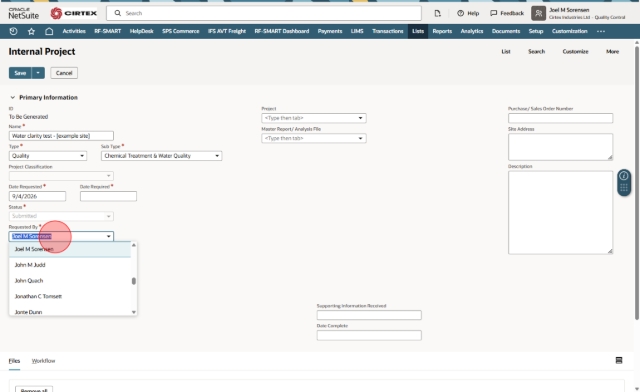Open the LIMS menu
Viewport: 640px width, 392px height.
tap(357, 31)
